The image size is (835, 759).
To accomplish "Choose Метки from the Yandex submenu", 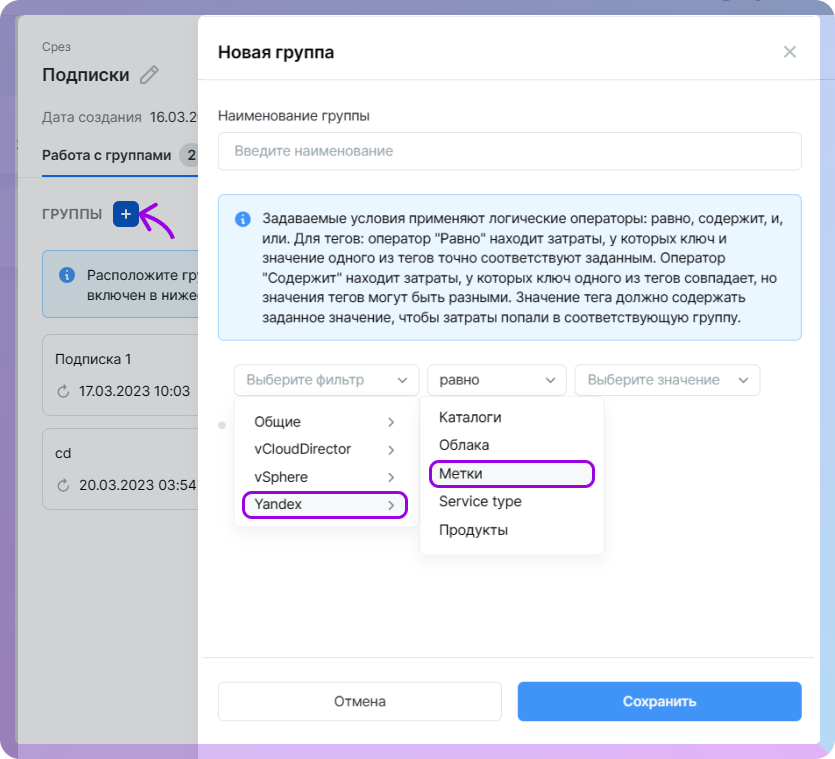I will pos(511,473).
